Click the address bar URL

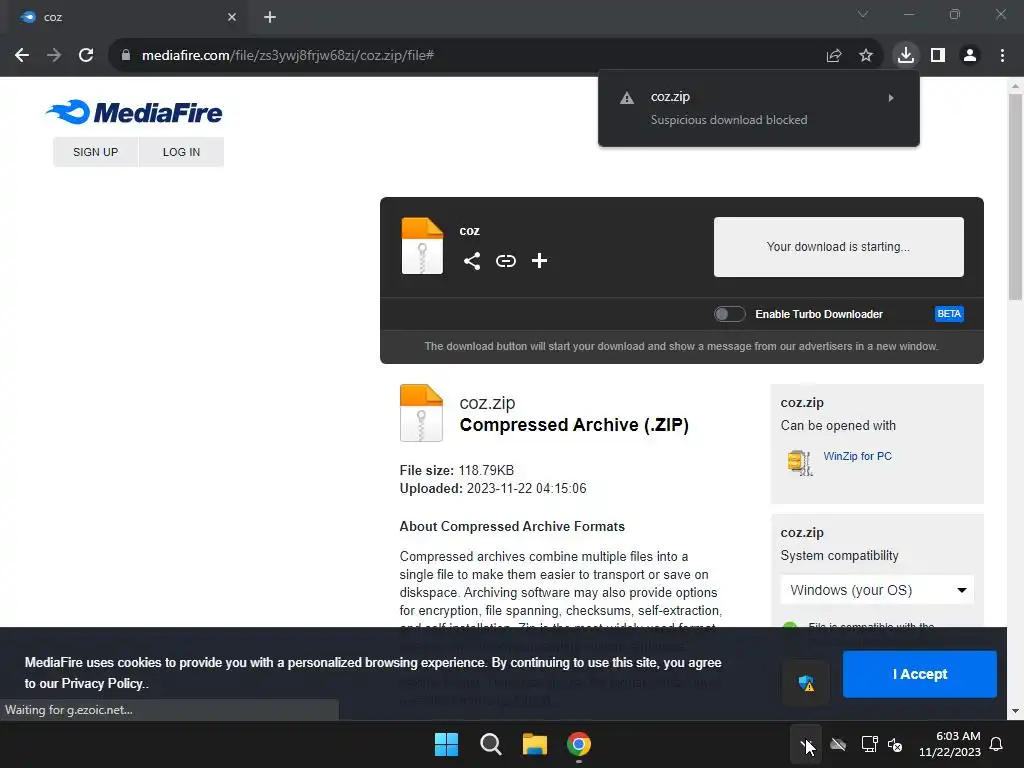pos(287,56)
